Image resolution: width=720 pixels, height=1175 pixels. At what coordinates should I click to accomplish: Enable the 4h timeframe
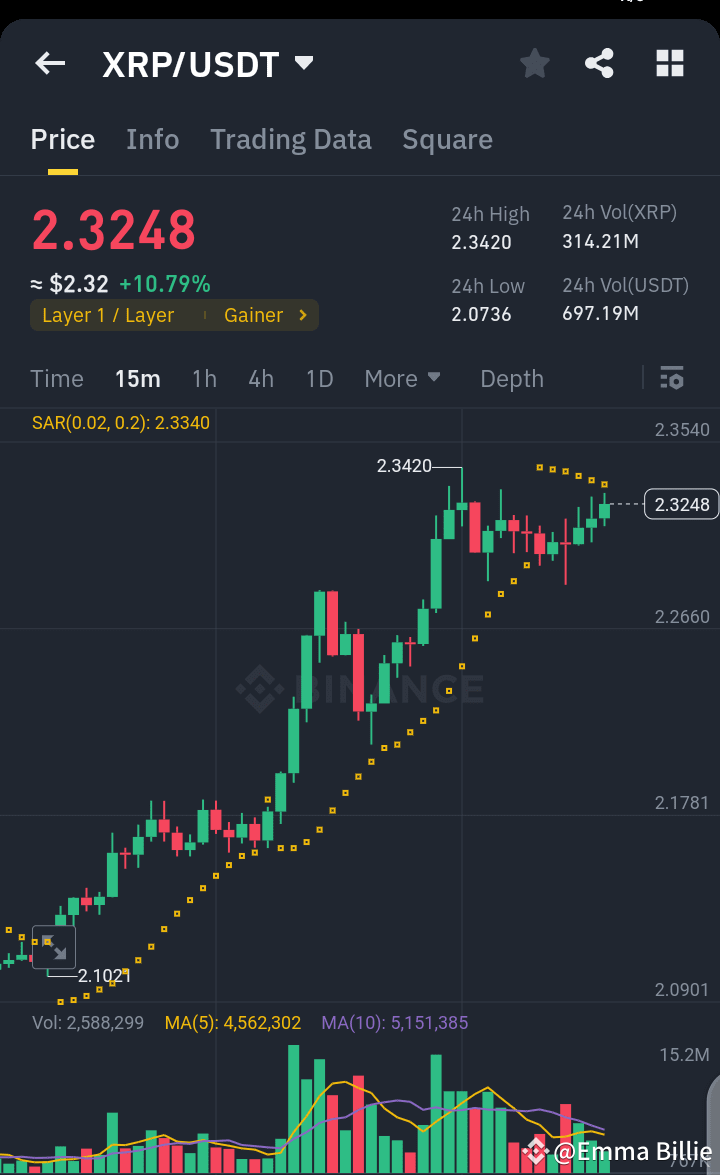click(x=260, y=379)
